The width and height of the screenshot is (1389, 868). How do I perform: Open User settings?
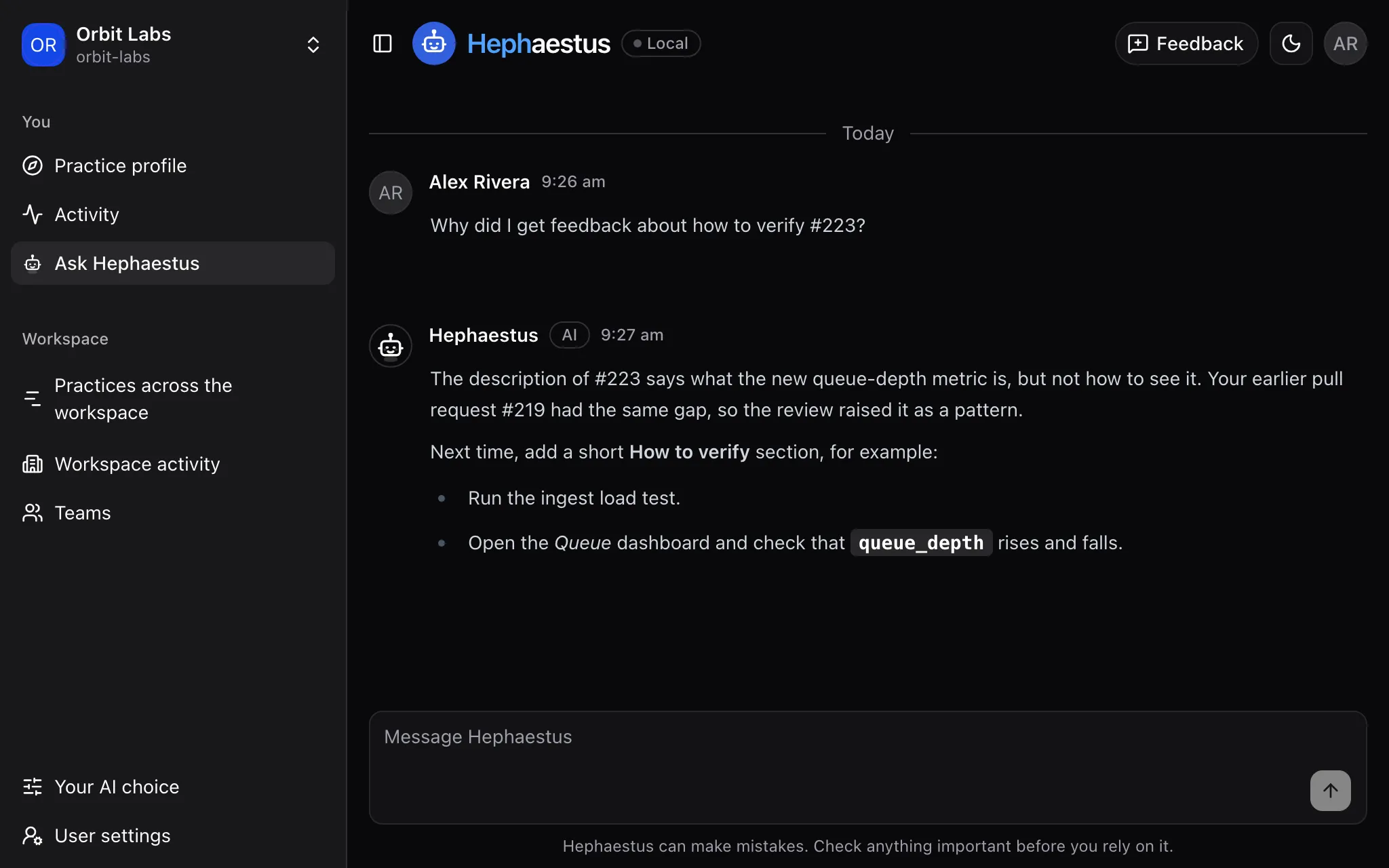click(173, 835)
